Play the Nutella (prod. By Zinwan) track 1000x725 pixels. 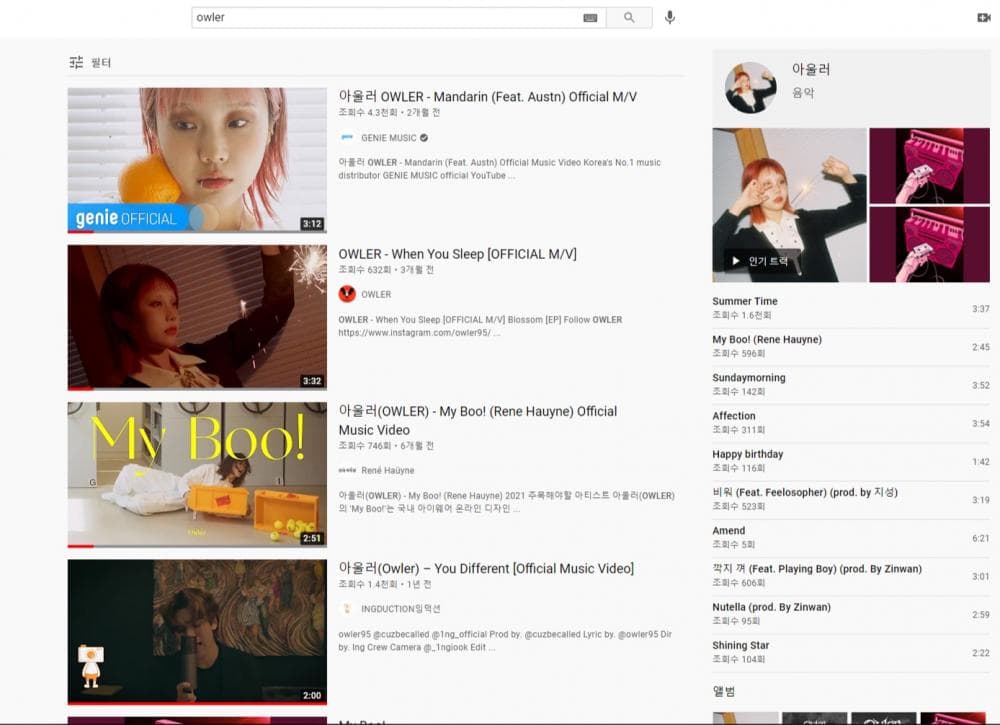pos(851,614)
